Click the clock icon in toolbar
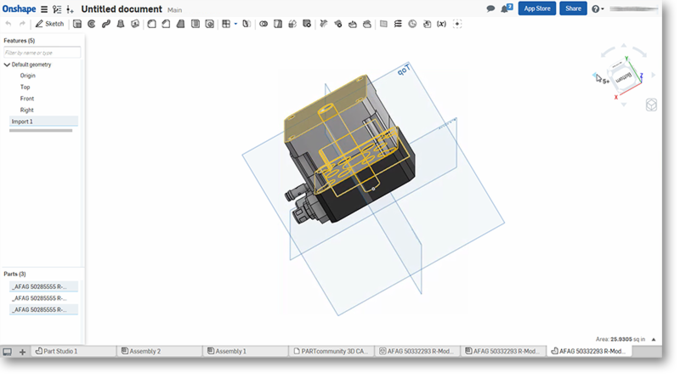Image resolution: width=680 pixels, height=379 pixels. point(412,24)
